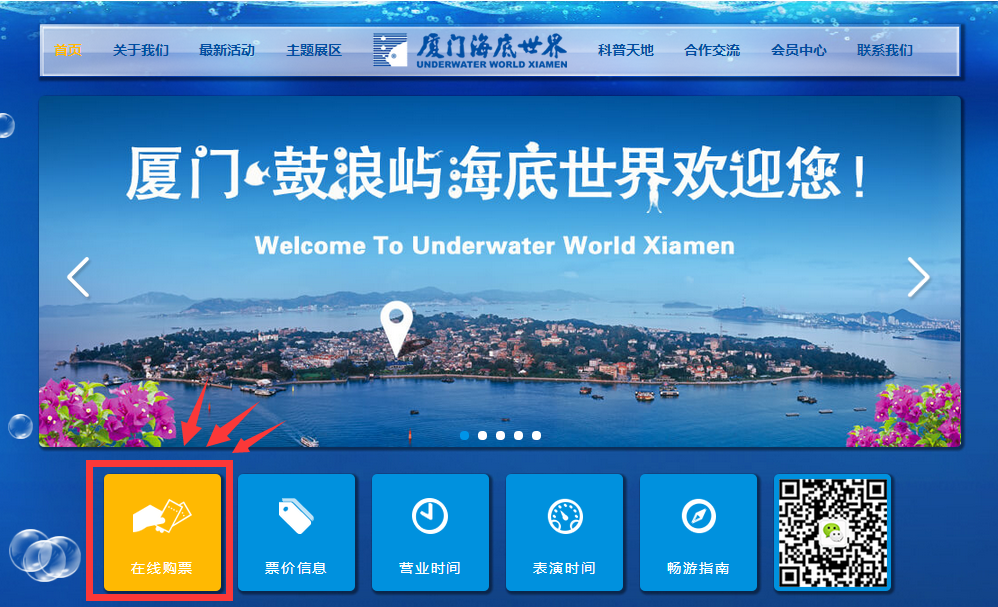Click the map pin on the island
The width and height of the screenshot is (998, 607).
click(x=397, y=328)
